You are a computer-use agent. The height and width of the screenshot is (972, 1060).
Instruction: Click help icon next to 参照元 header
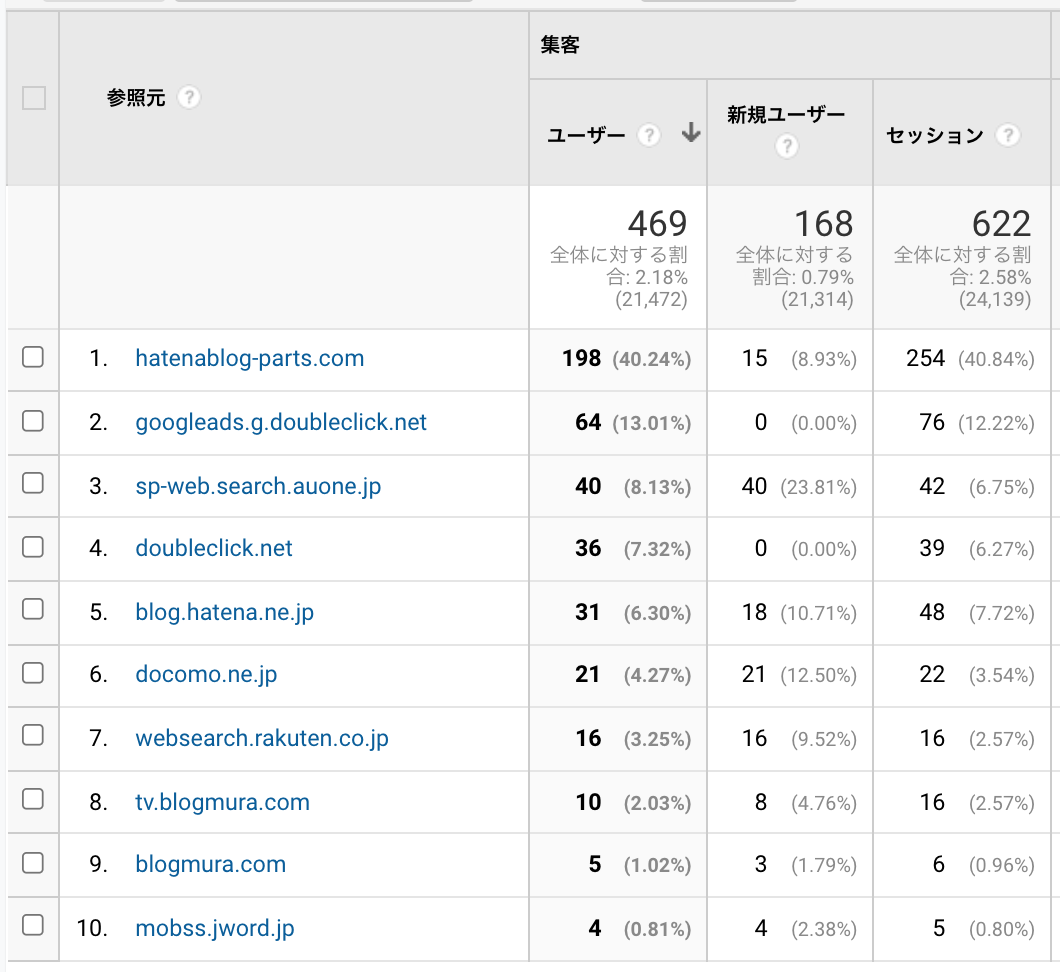[189, 98]
